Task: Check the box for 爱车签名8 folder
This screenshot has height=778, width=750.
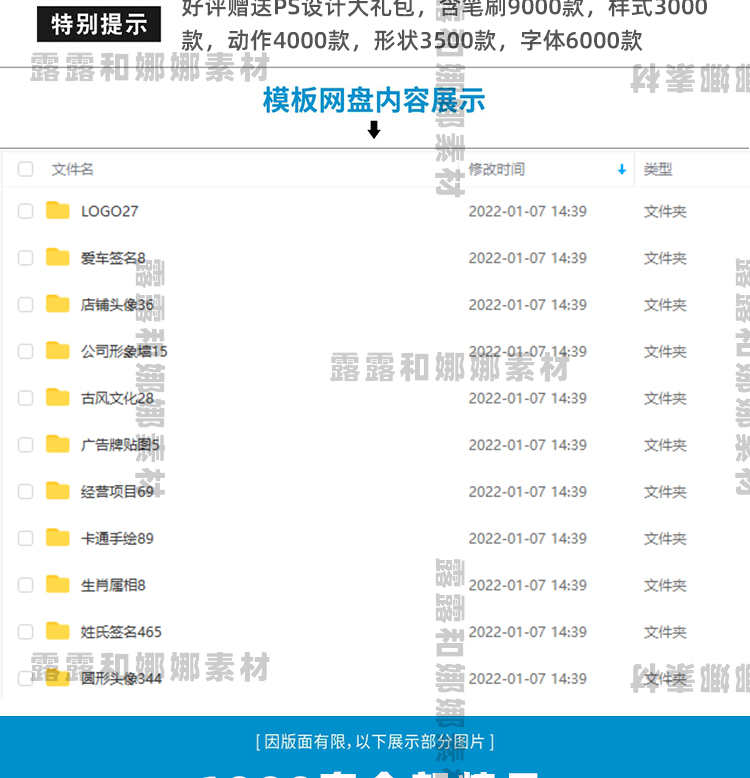Action: (25, 258)
